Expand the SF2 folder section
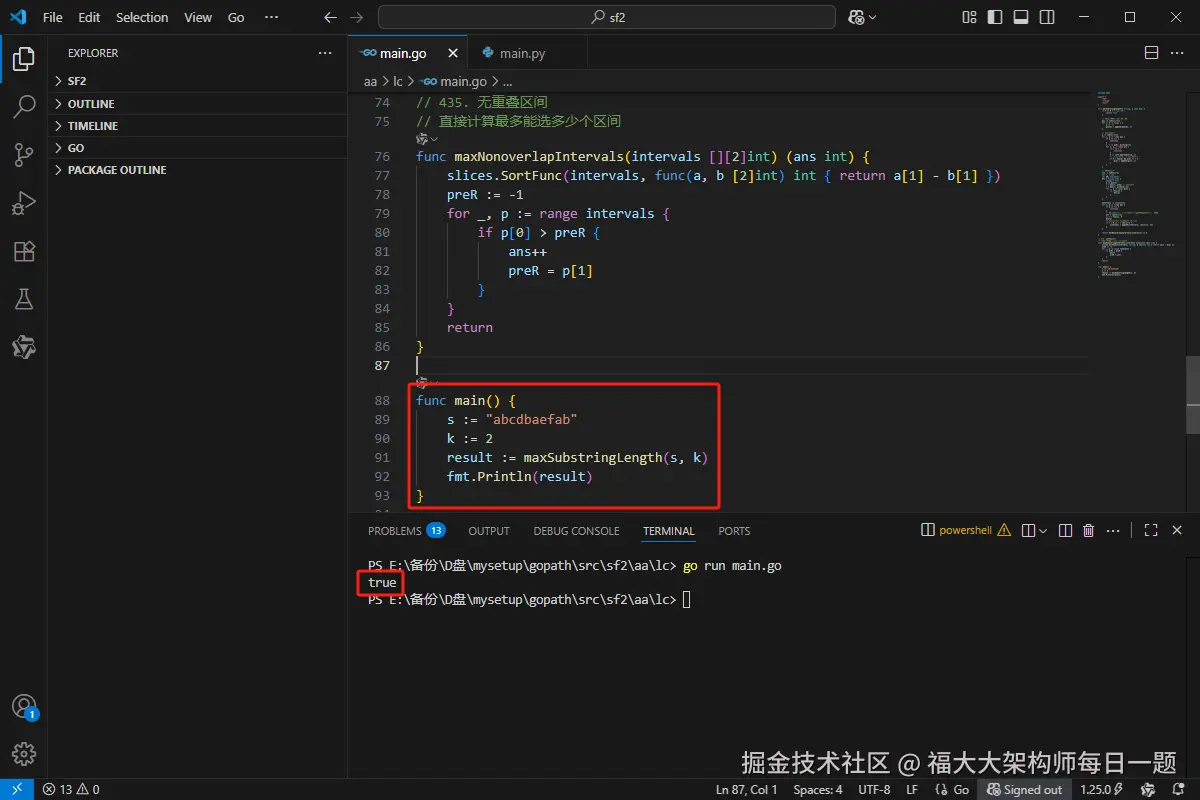Screen dimensions: 1200x800 197,81
